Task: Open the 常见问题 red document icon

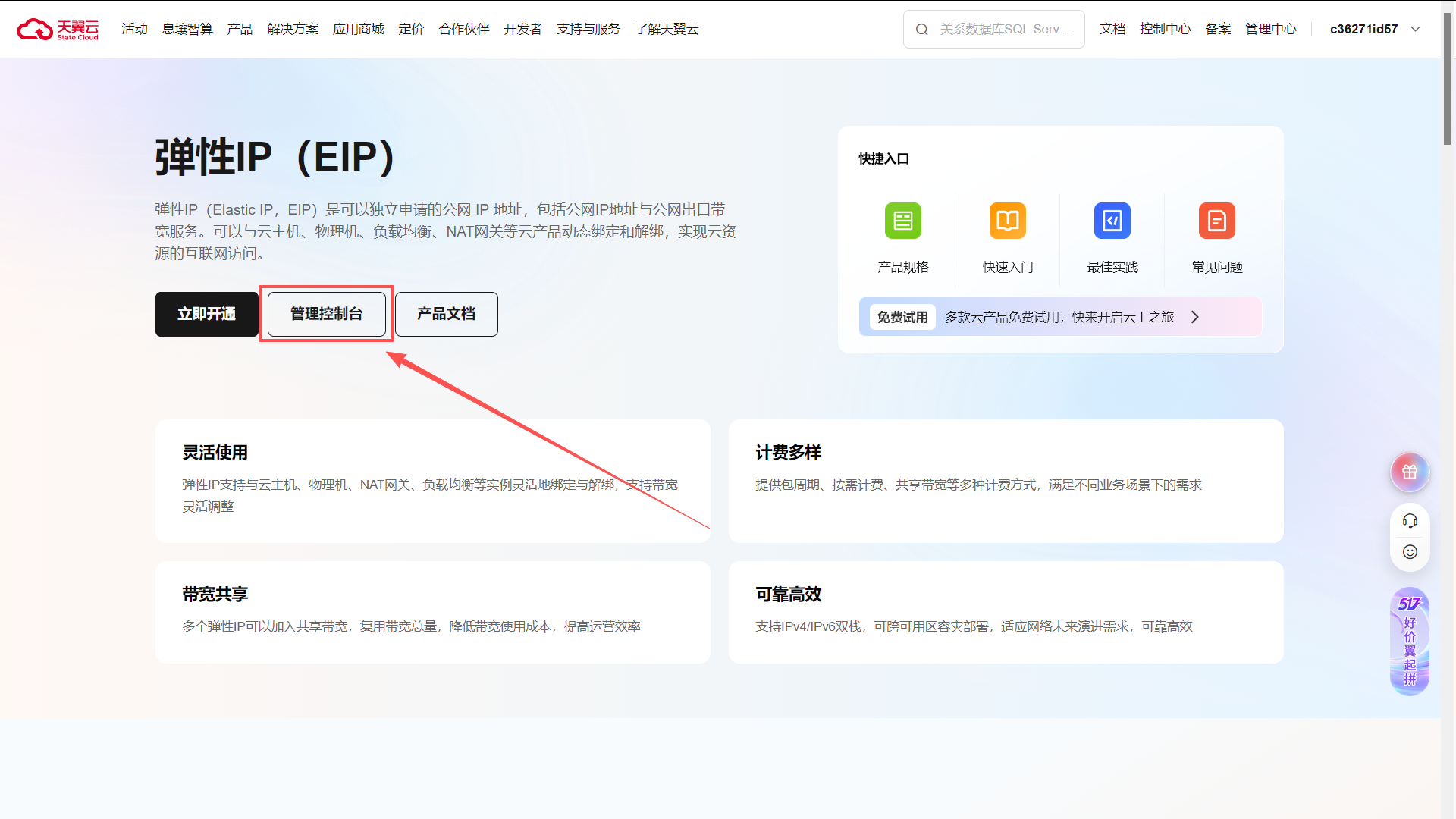Action: [1217, 221]
